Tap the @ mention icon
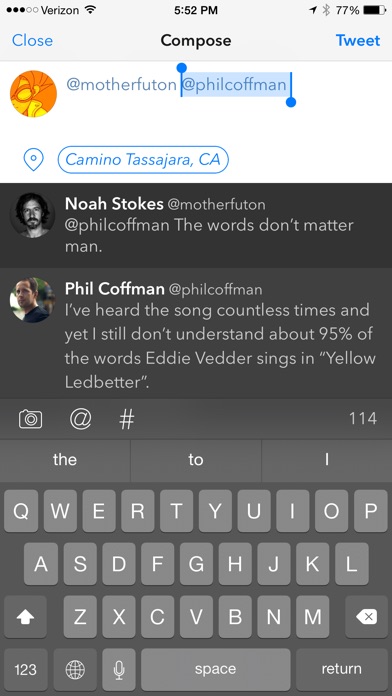 pyautogui.click(x=81, y=419)
